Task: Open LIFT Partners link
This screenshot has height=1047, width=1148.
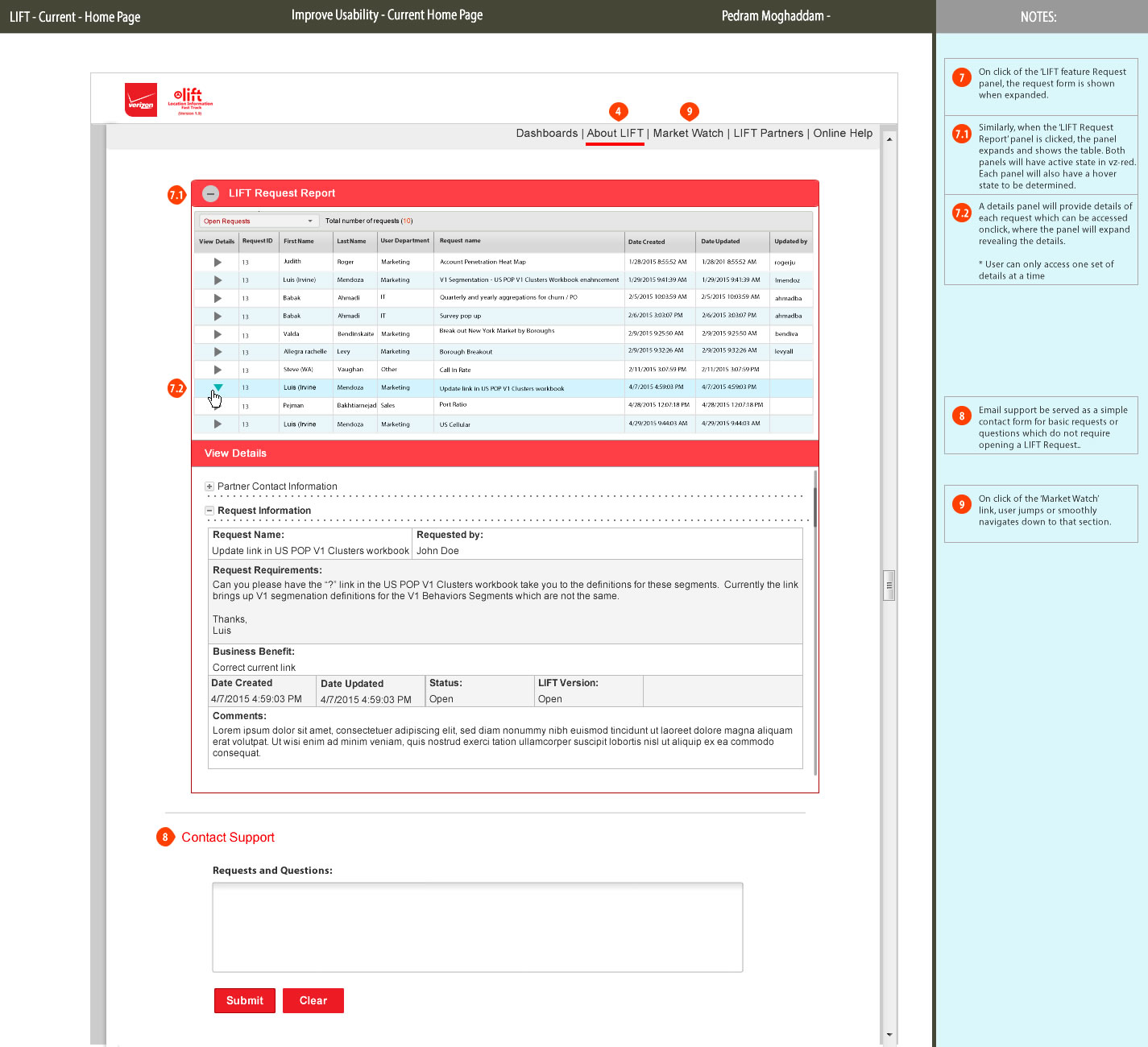Action: [x=768, y=134]
